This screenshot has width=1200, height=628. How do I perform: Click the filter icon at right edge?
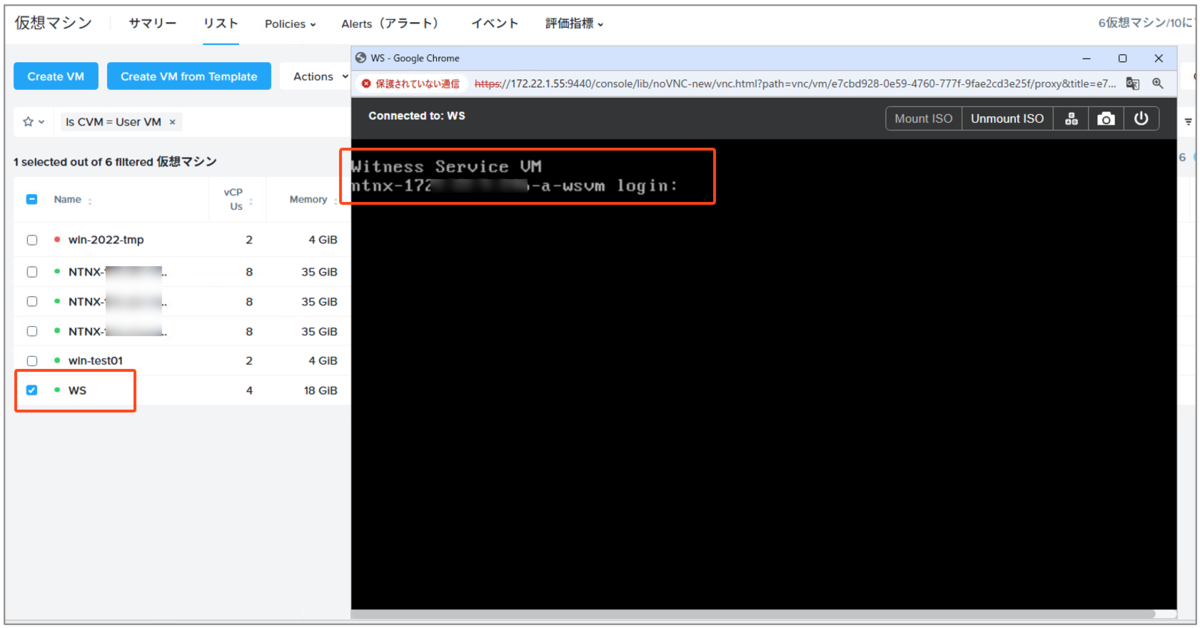tap(1188, 122)
